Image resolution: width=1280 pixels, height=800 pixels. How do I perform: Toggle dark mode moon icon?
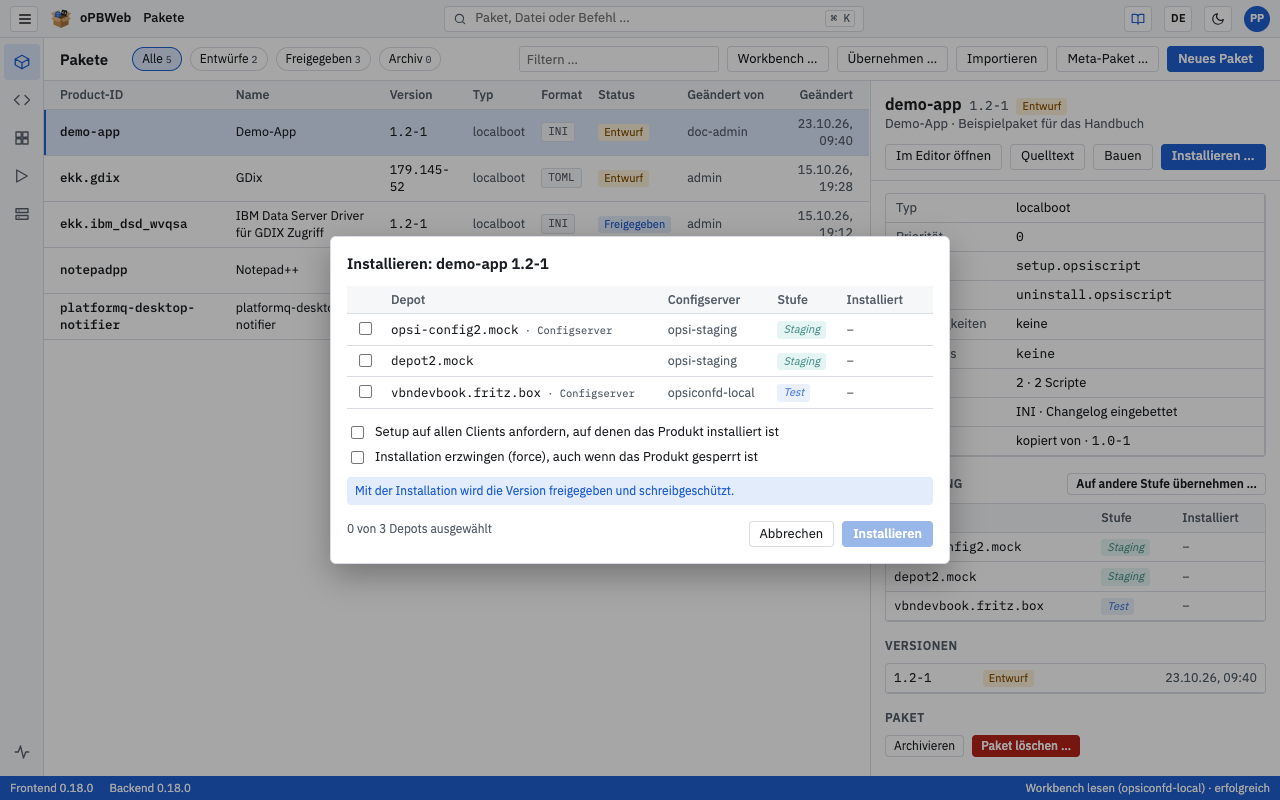(x=1217, y=18)
